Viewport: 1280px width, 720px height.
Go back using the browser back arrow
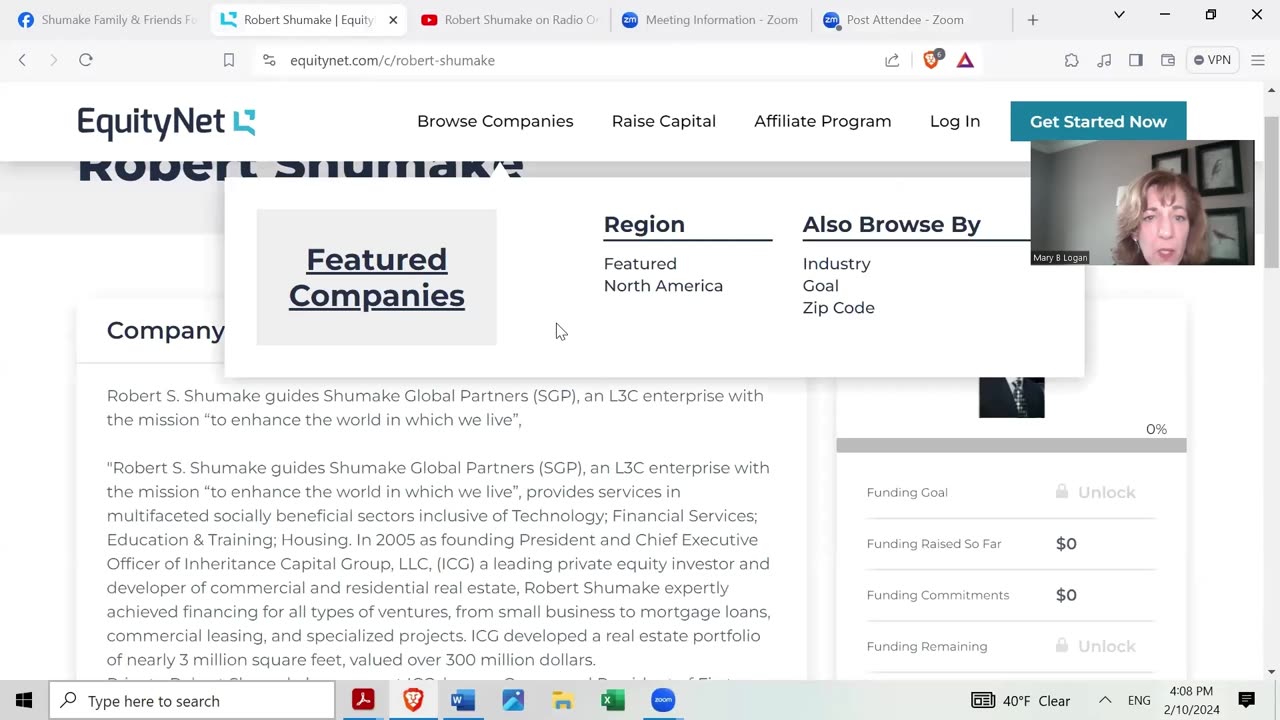coord(22,60)
